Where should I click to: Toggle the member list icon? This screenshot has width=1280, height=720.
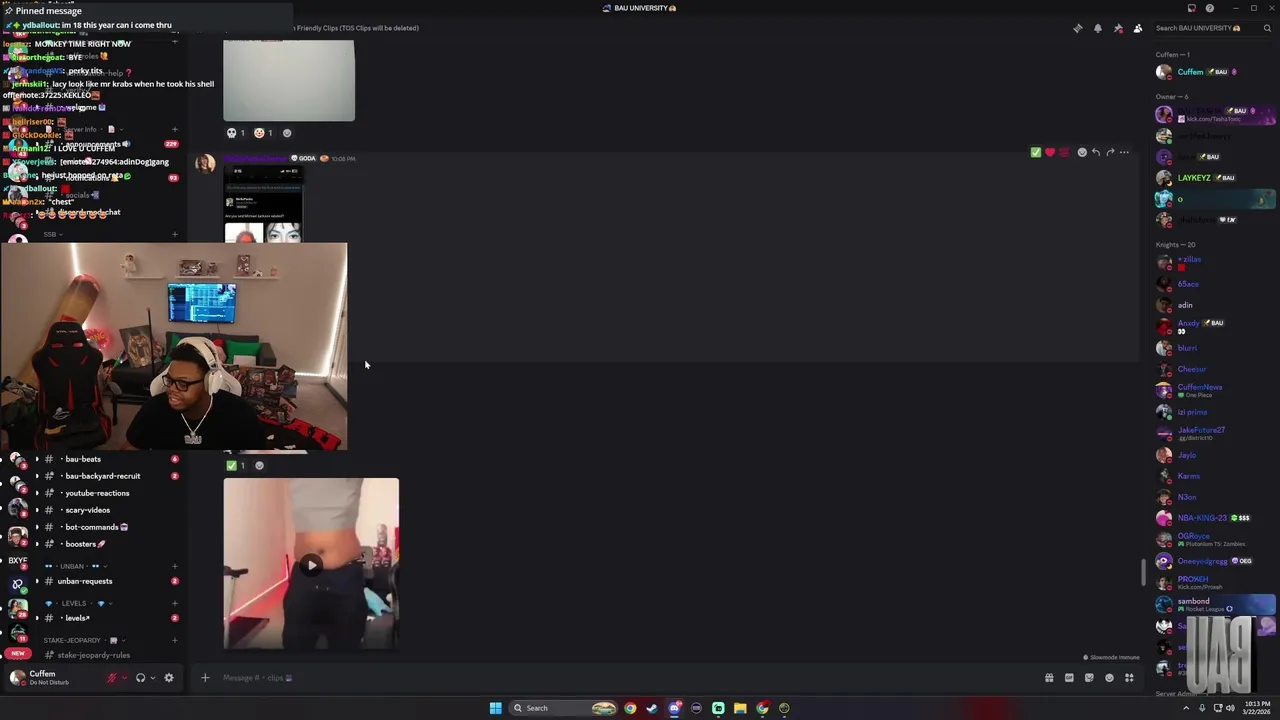tap(1138, 28)
